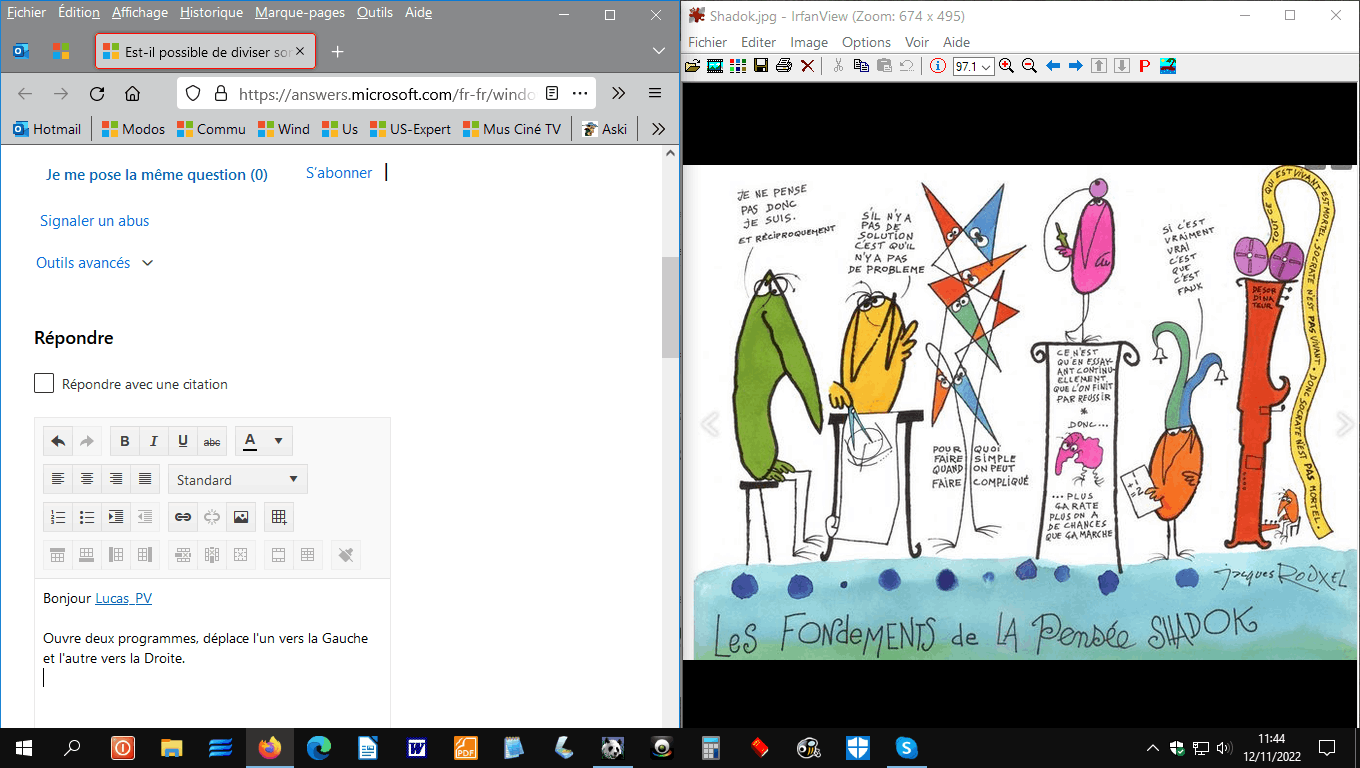Apply italic in reply editor
Viewport: 1360px width, 768px height.
(x=153, y=441)
